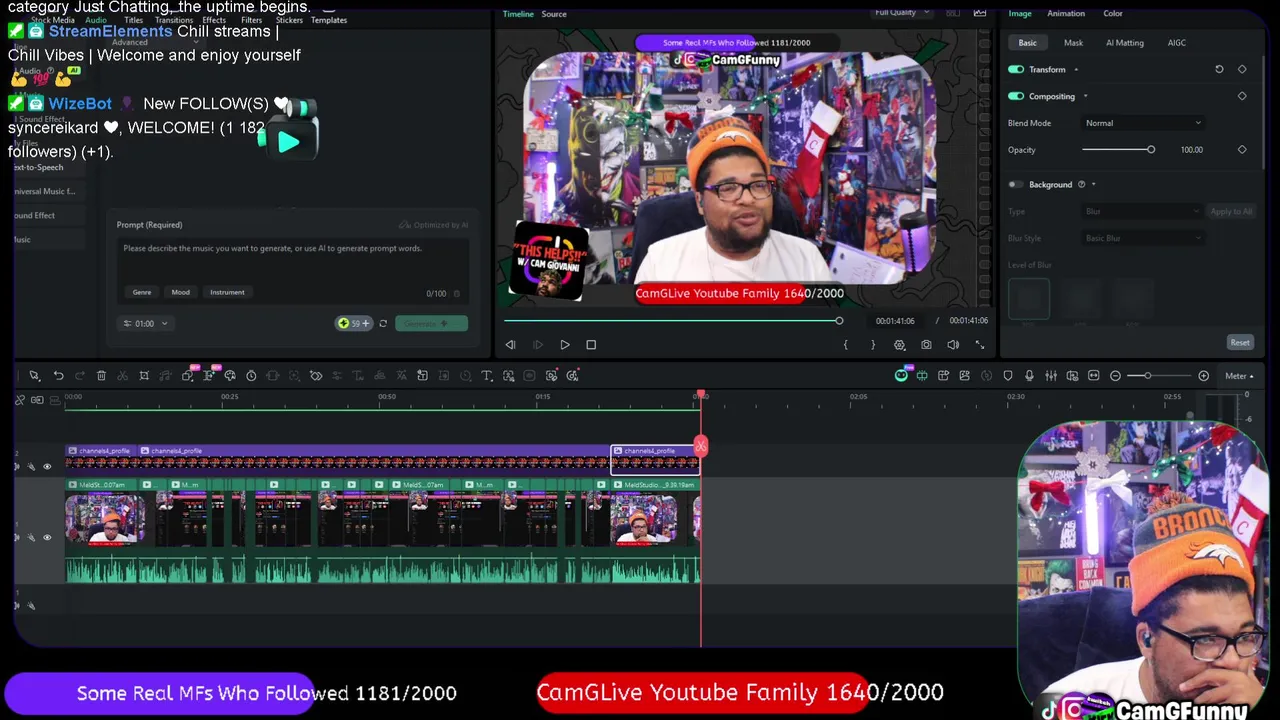
Task: Click the trash delete icon in timeline toolbar
Action: point(101,375)
